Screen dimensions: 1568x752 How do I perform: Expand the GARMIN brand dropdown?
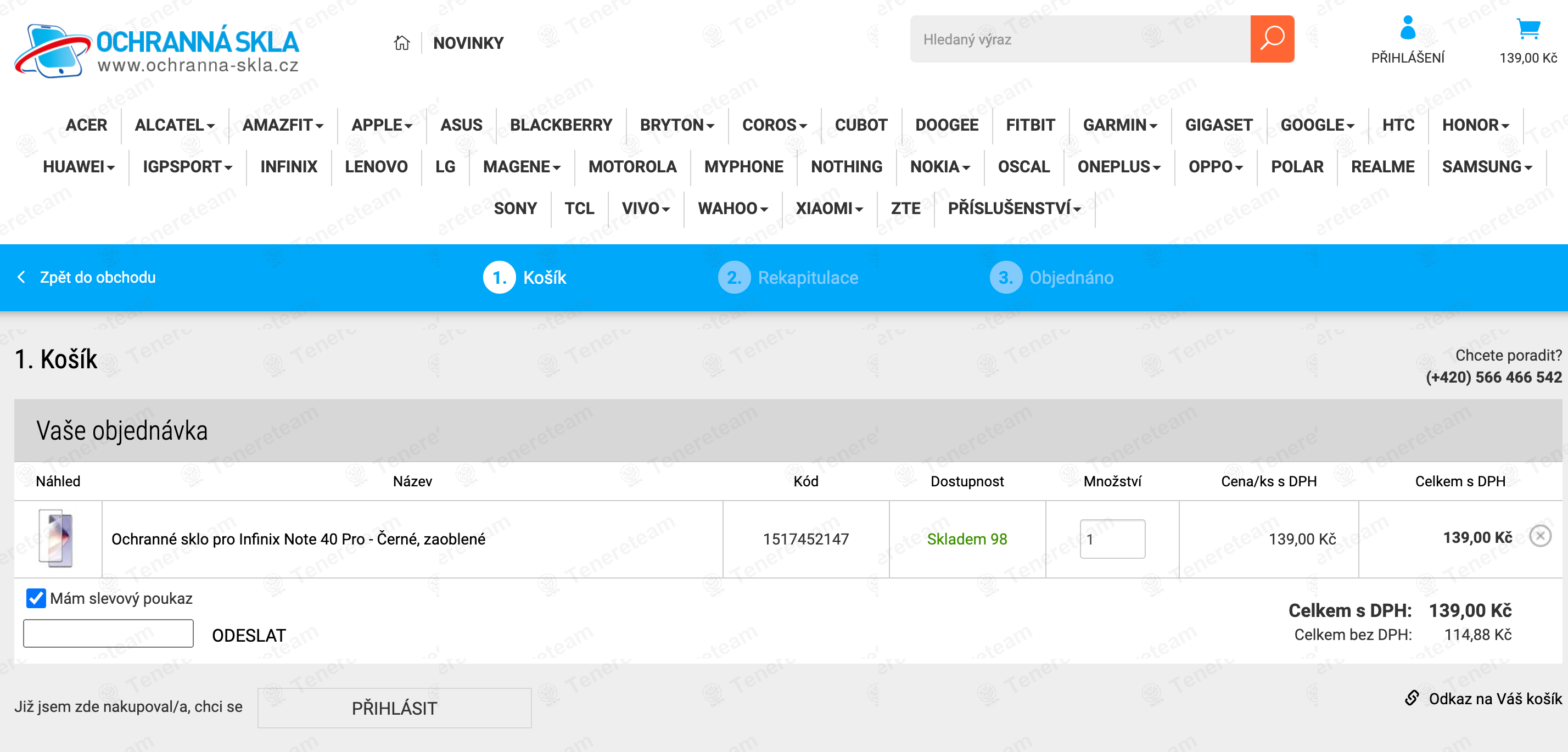pos(1120,125)
